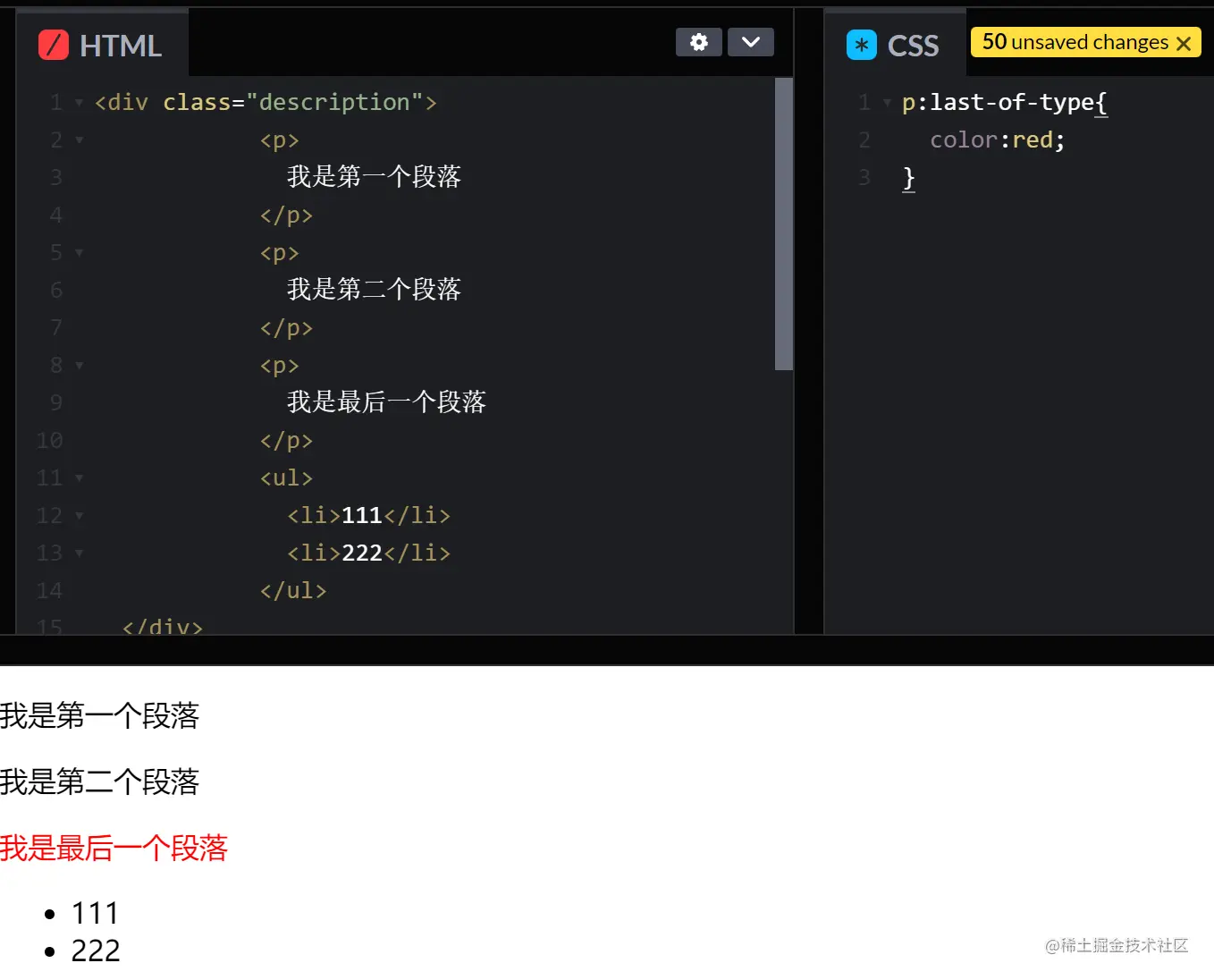Click the p:last-of-type selector in CSS
The image size is (1214, 980).
(x=998, y=102)
